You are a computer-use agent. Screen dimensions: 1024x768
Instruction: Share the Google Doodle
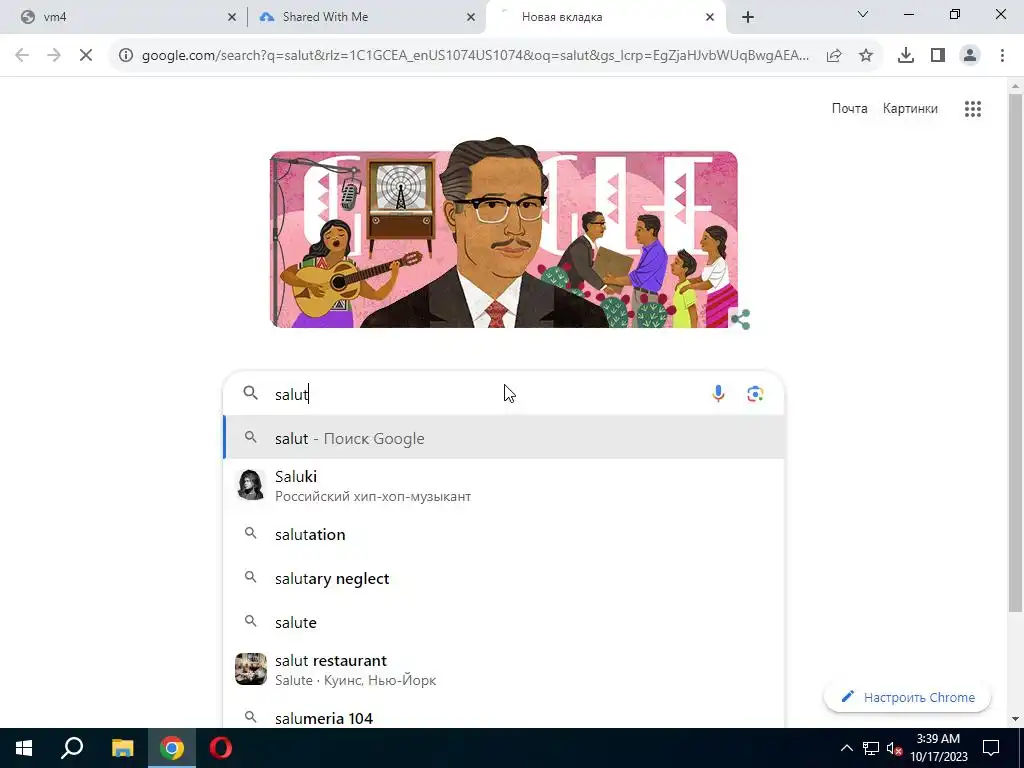pyautogui.click(x=740, y=319)
